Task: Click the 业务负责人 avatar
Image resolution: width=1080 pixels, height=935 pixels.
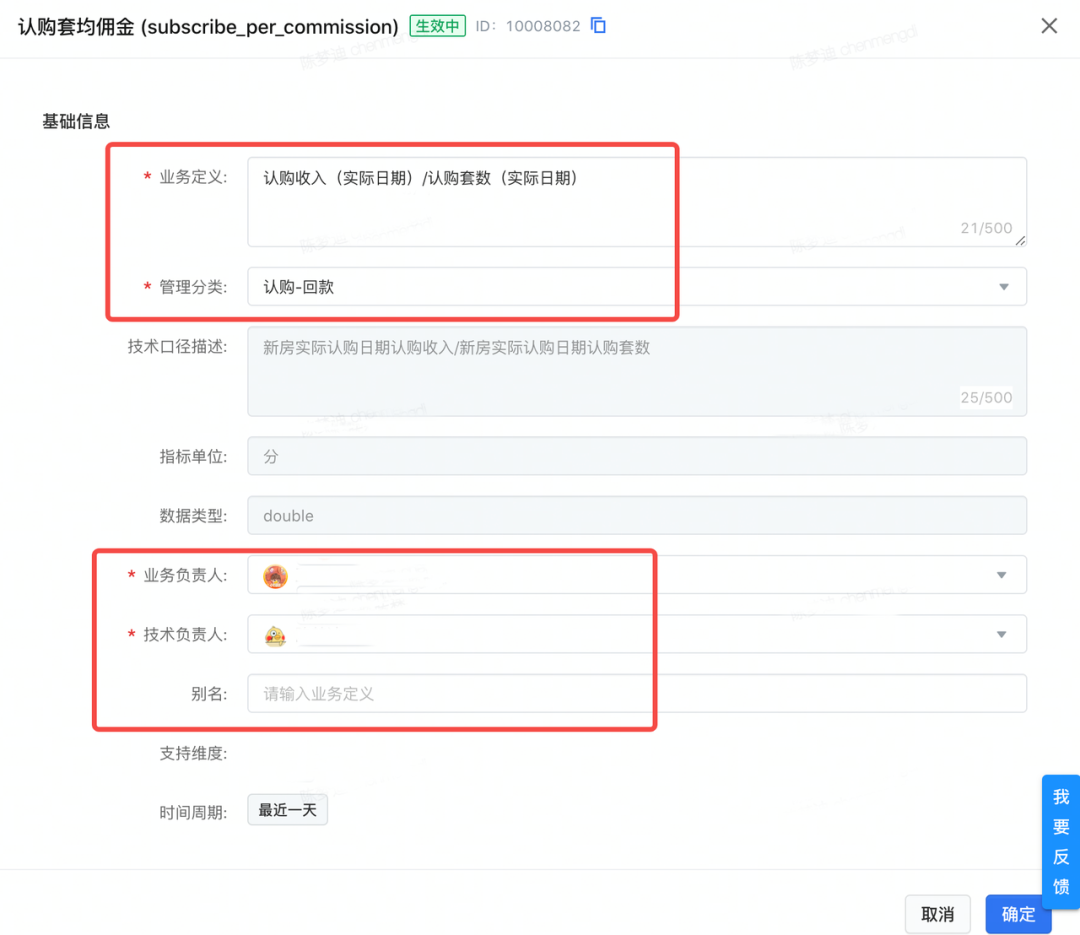Action: (276, 576)
